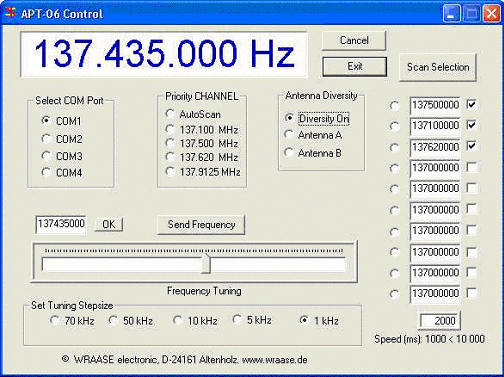The width and height of the screenshot is (504, 377).
Task: Select priority channel 137.500 MHz
Action: [x=202, y=143]
